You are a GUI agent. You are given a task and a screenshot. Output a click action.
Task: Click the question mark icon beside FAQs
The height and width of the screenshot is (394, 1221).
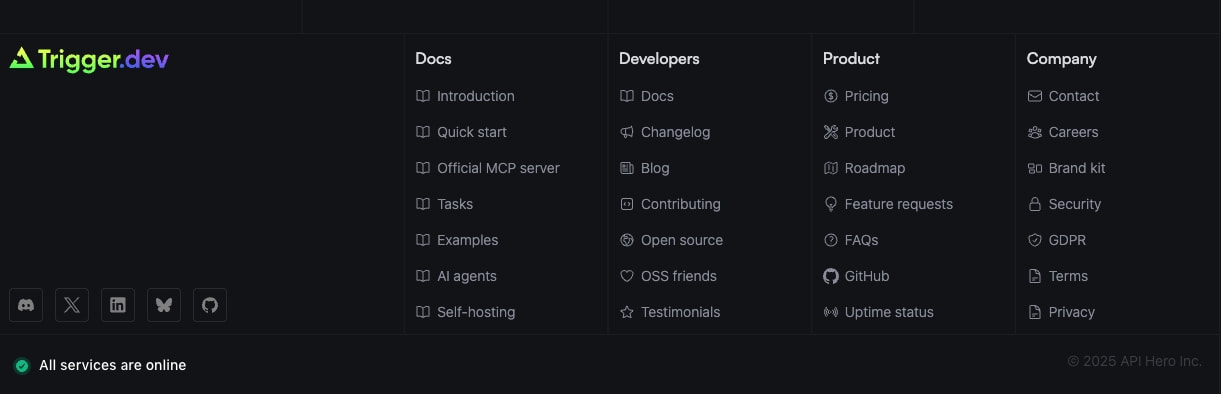click(831, 240)
